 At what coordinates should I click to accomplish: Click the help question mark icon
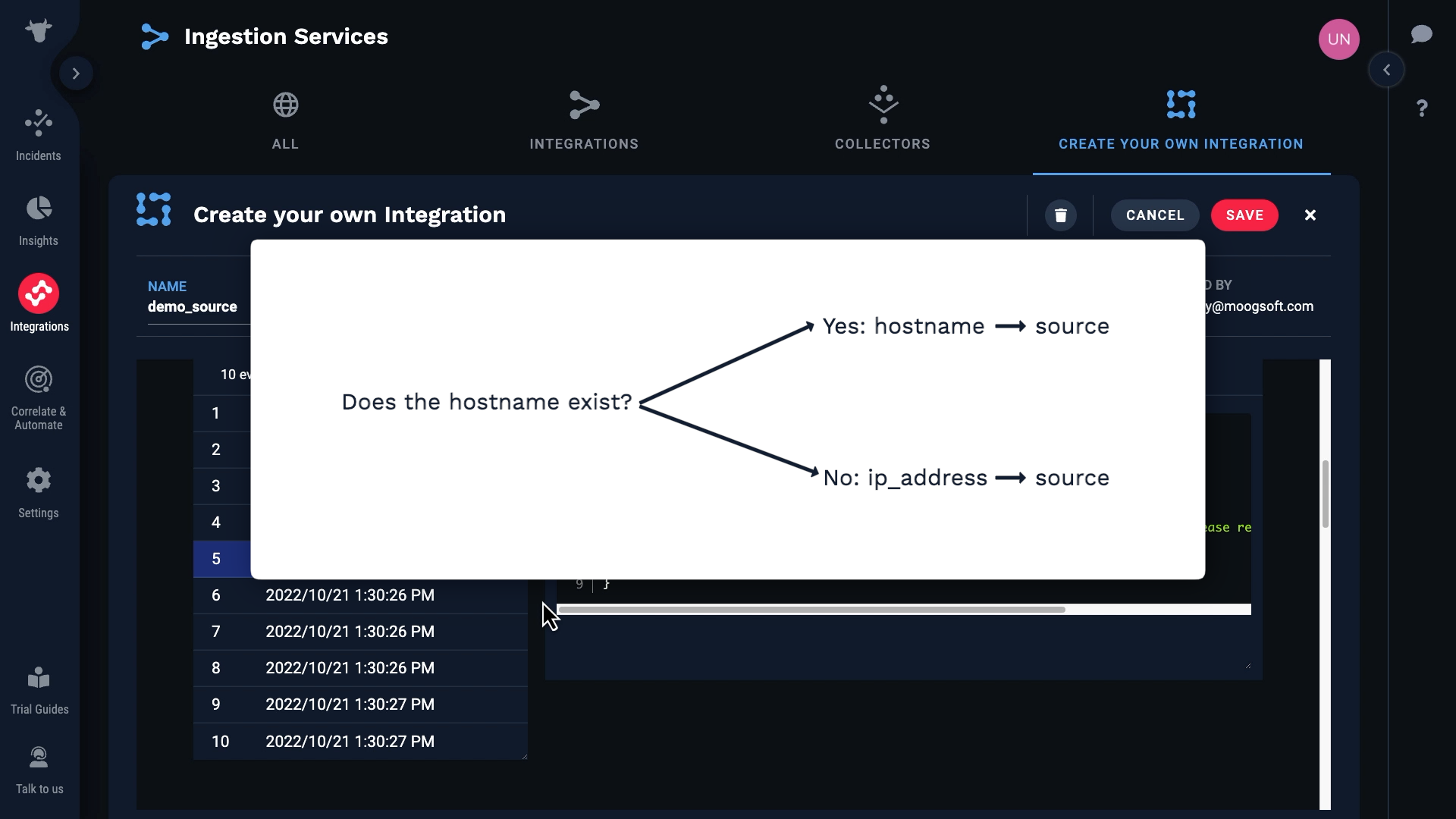click(x=1422, y=108)
